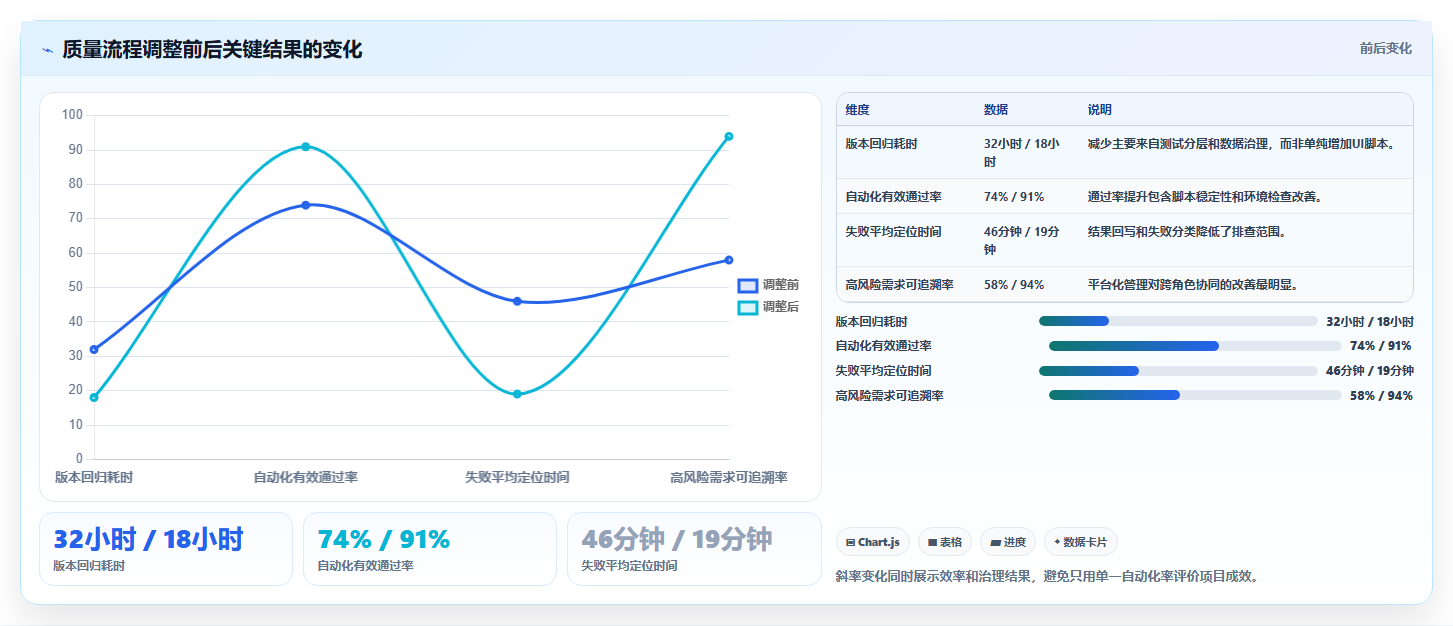Viewport: 1453px width, 626px height.
Task: Click 调整前 data point at 高风险需求可追溯率 (58)
Action: coord(729,260)
